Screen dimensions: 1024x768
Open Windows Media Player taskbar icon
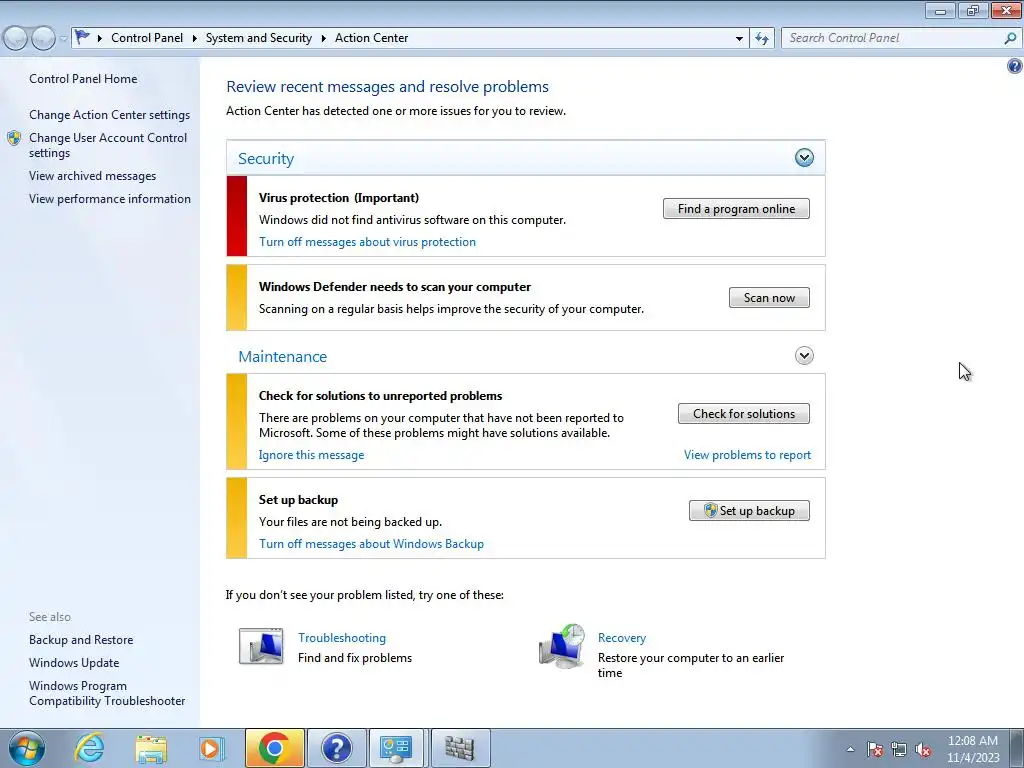click(212, 748)
